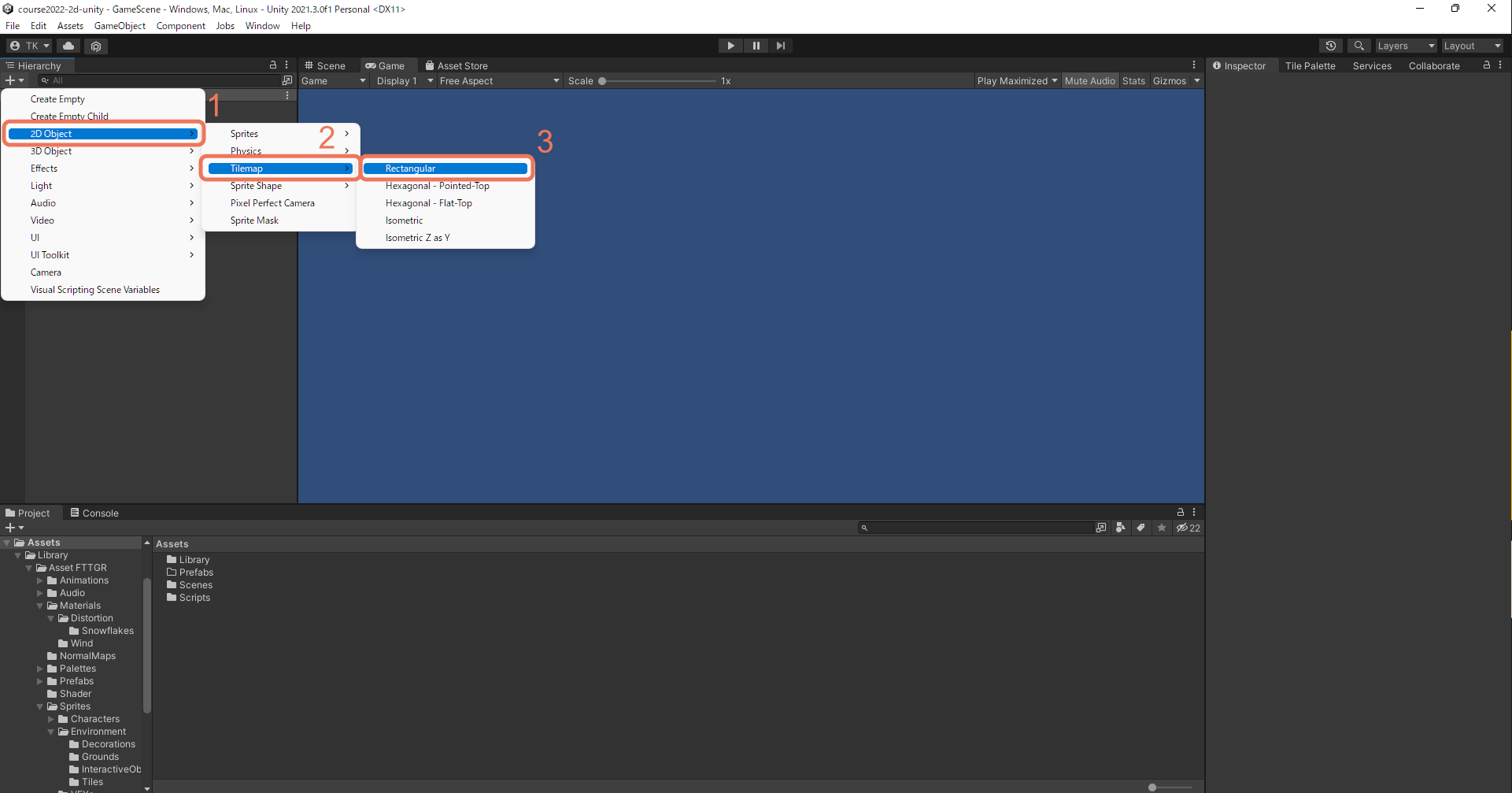Open the Free Aspect dropdown
This screenshot has height=793, width=1512.
point(499,80)
